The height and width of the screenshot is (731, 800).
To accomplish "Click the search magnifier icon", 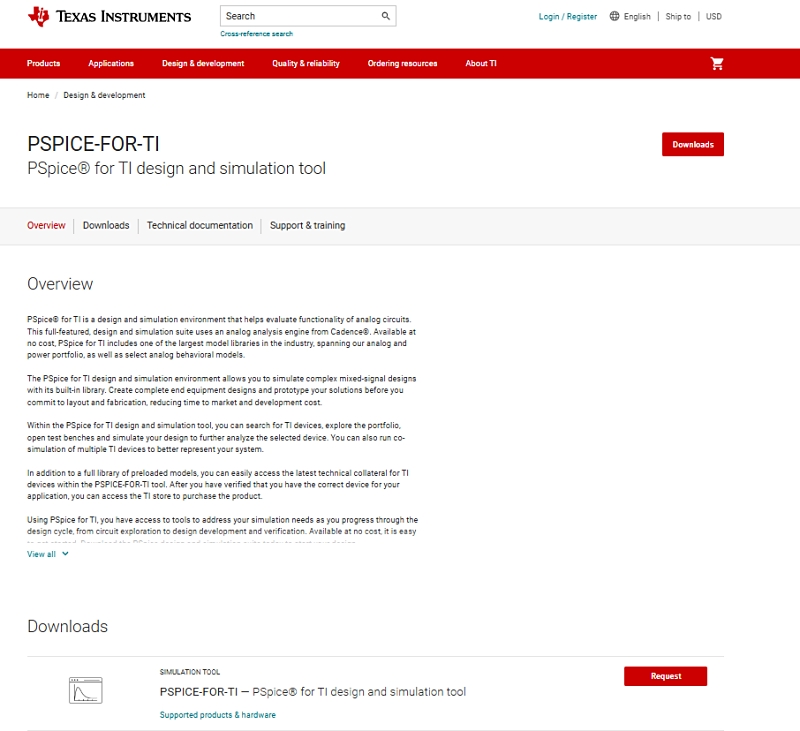I will (385, 16).
